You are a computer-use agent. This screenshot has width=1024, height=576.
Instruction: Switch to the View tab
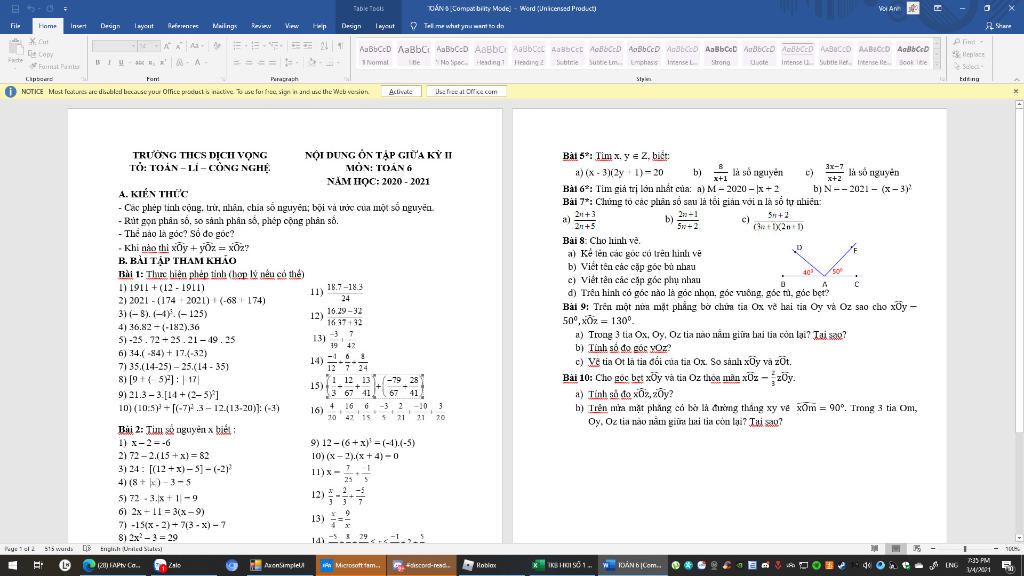pyautogui.click(x=292, y=26)
